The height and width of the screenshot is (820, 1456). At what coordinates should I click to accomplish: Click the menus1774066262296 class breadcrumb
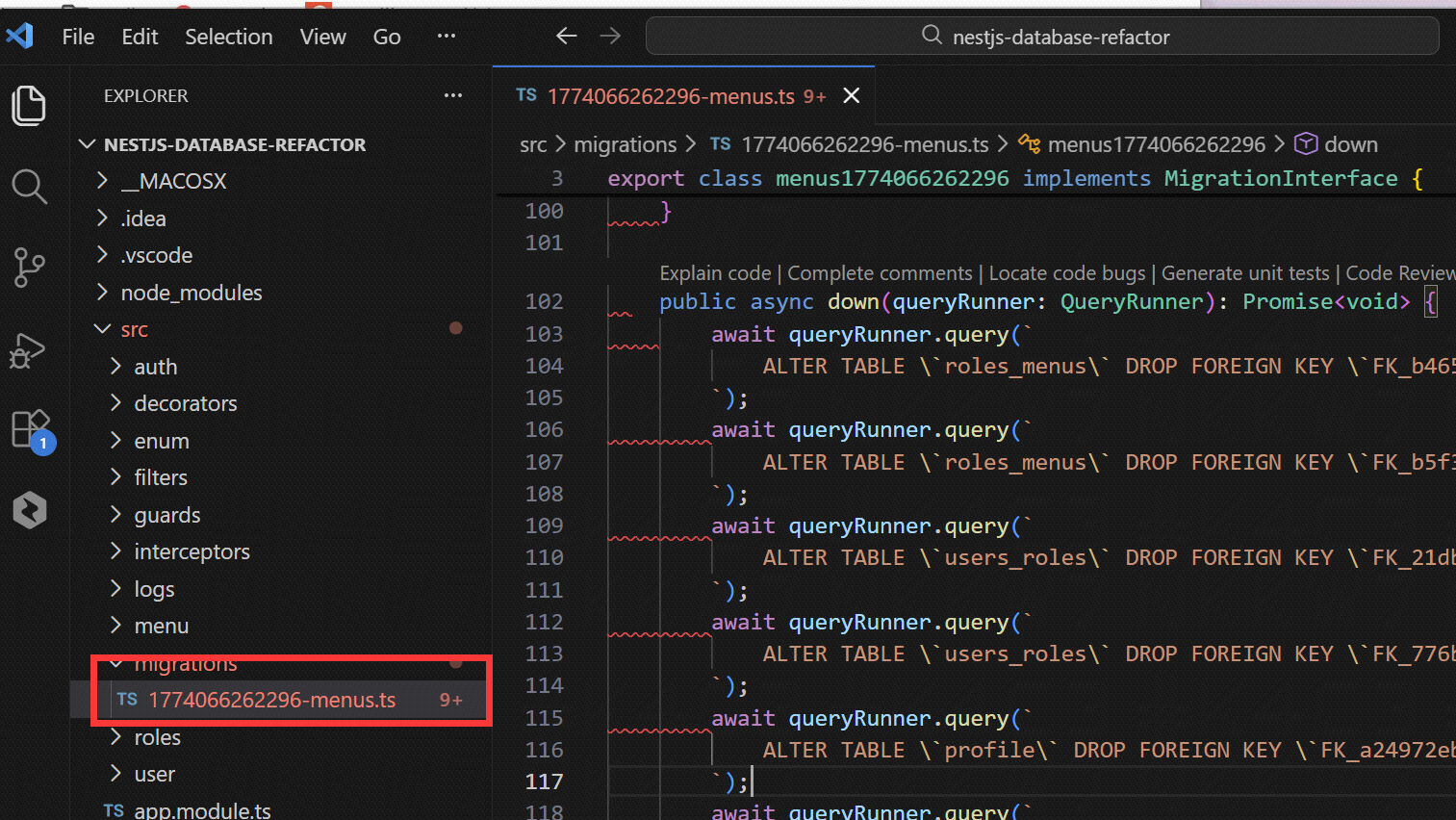[x=1157, y=144]
